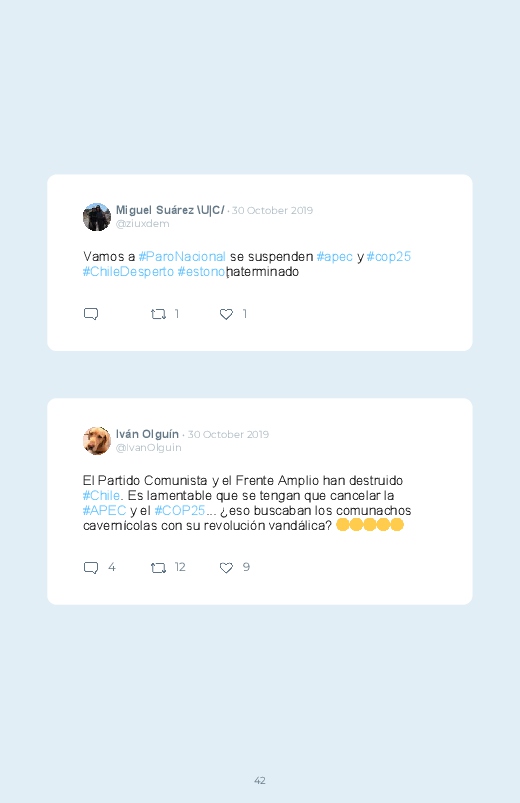Like the Miguel Suárez tweet
This screenshot has height=803, width=520.
[226, 314]
